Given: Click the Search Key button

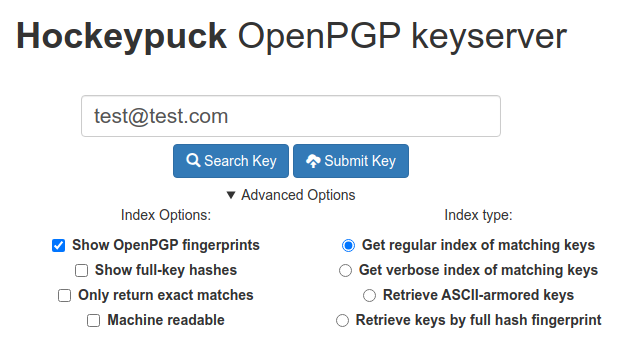Looking at the screenshot, I should tap(231, 161).
